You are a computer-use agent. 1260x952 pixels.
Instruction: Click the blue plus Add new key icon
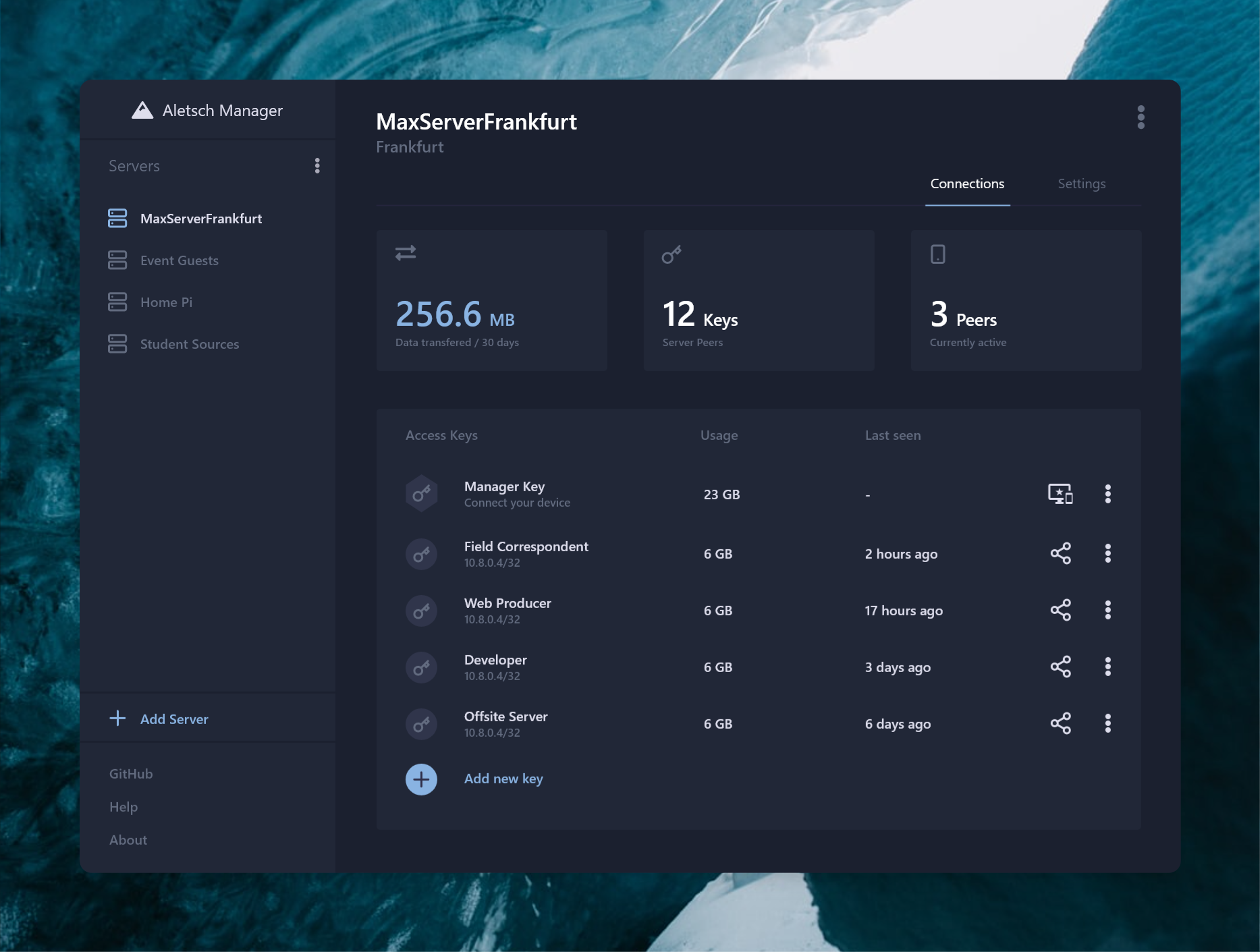421,779
